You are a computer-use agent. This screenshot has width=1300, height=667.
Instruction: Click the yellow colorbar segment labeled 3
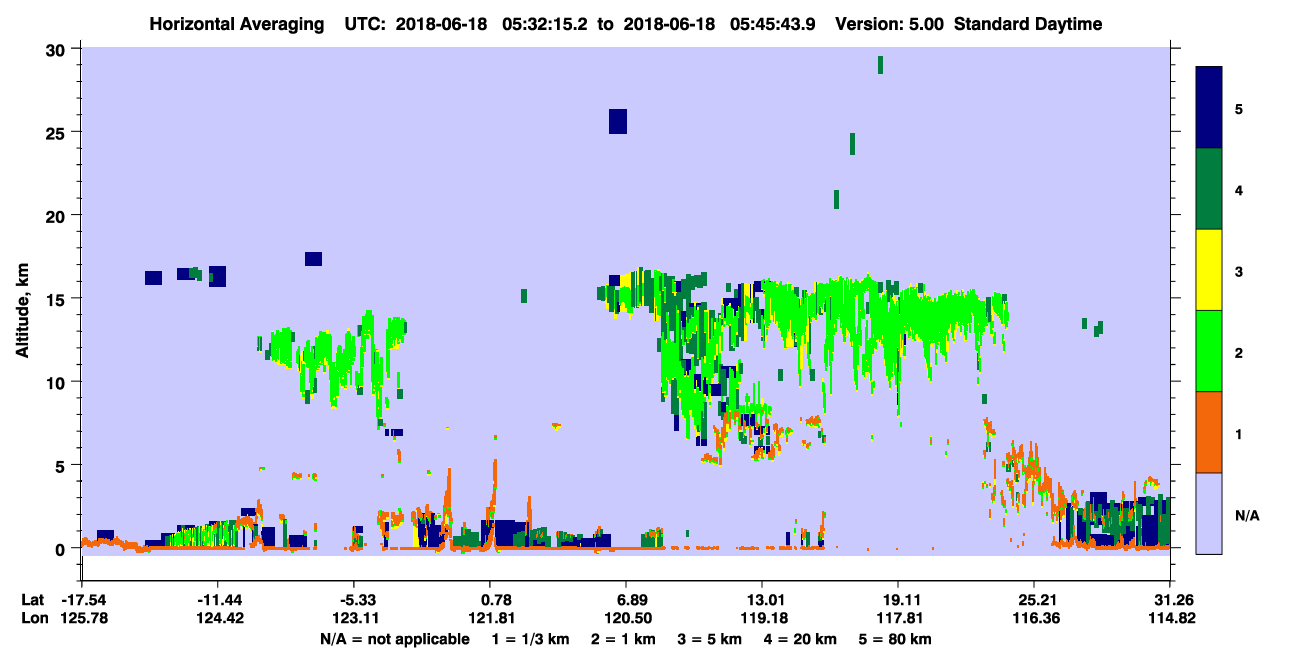tap(1209, 270)
